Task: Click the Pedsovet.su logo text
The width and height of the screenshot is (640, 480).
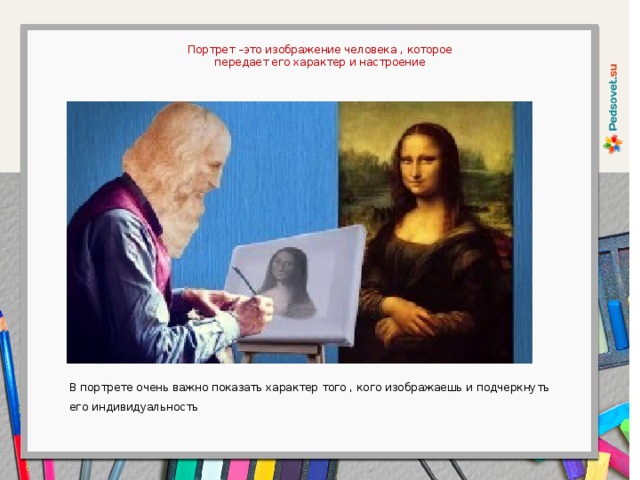Action: 613,98
